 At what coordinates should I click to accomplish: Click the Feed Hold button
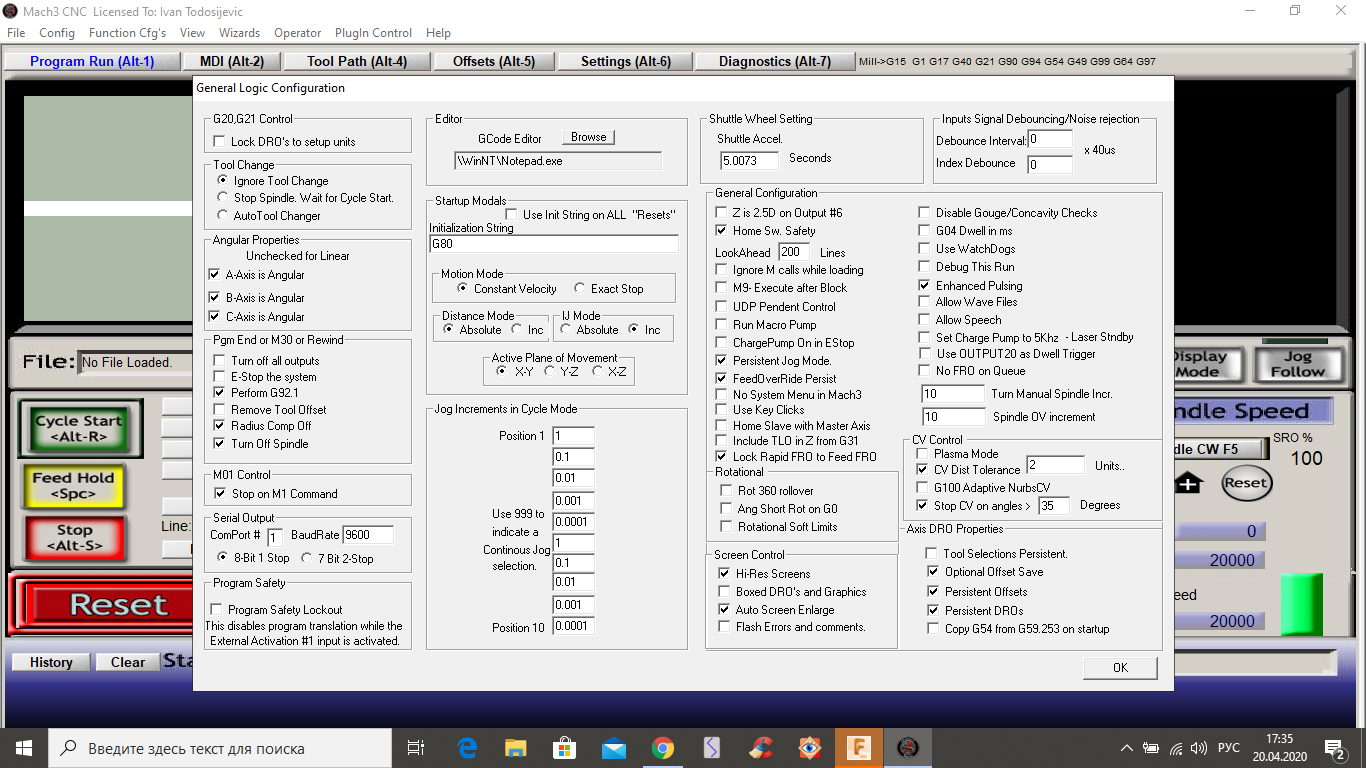[x=74, y=485]
